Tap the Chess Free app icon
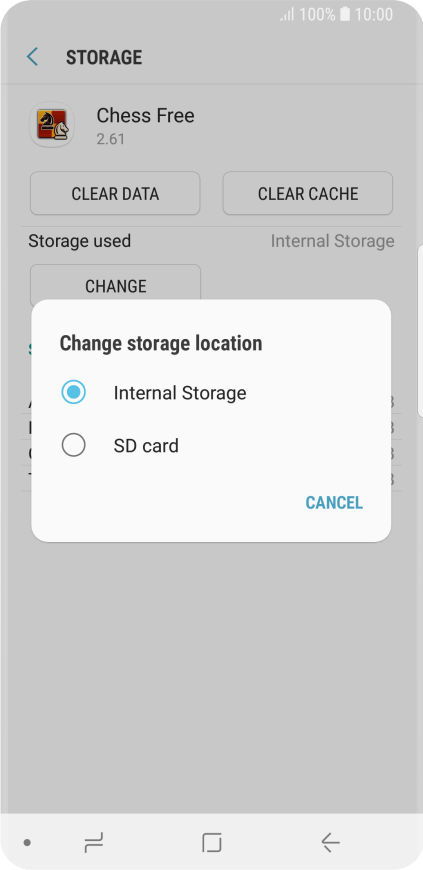Screen dimensions: 423x870 pos(52,125)
